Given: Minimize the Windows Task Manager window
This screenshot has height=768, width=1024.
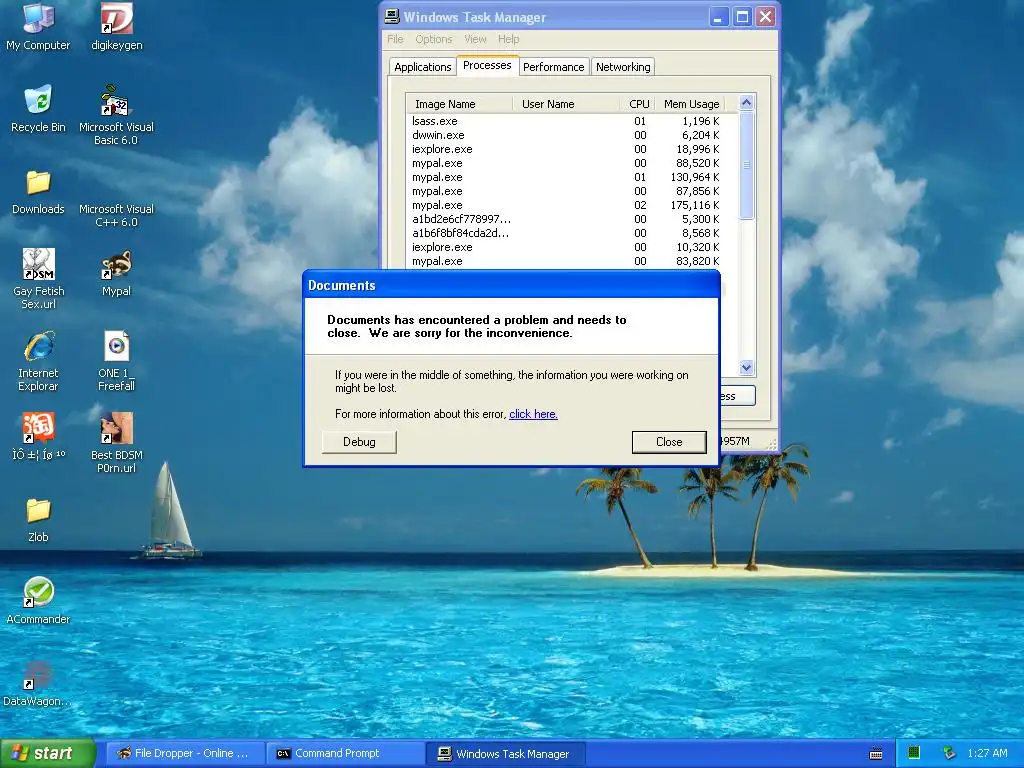Looking at the screenshot, I should tap(718, 17).
